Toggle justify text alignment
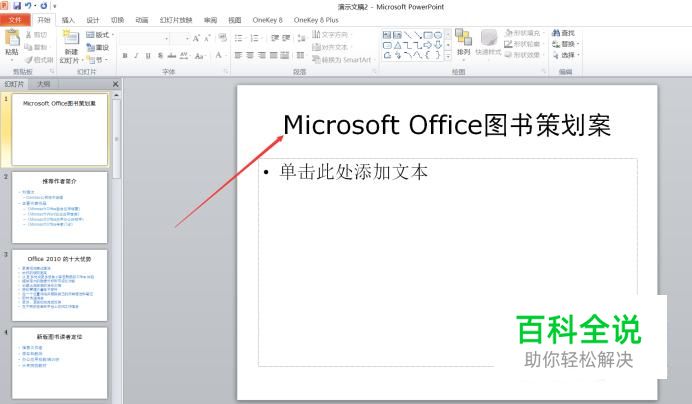692x404 pixels. click(x=273, y=56)
